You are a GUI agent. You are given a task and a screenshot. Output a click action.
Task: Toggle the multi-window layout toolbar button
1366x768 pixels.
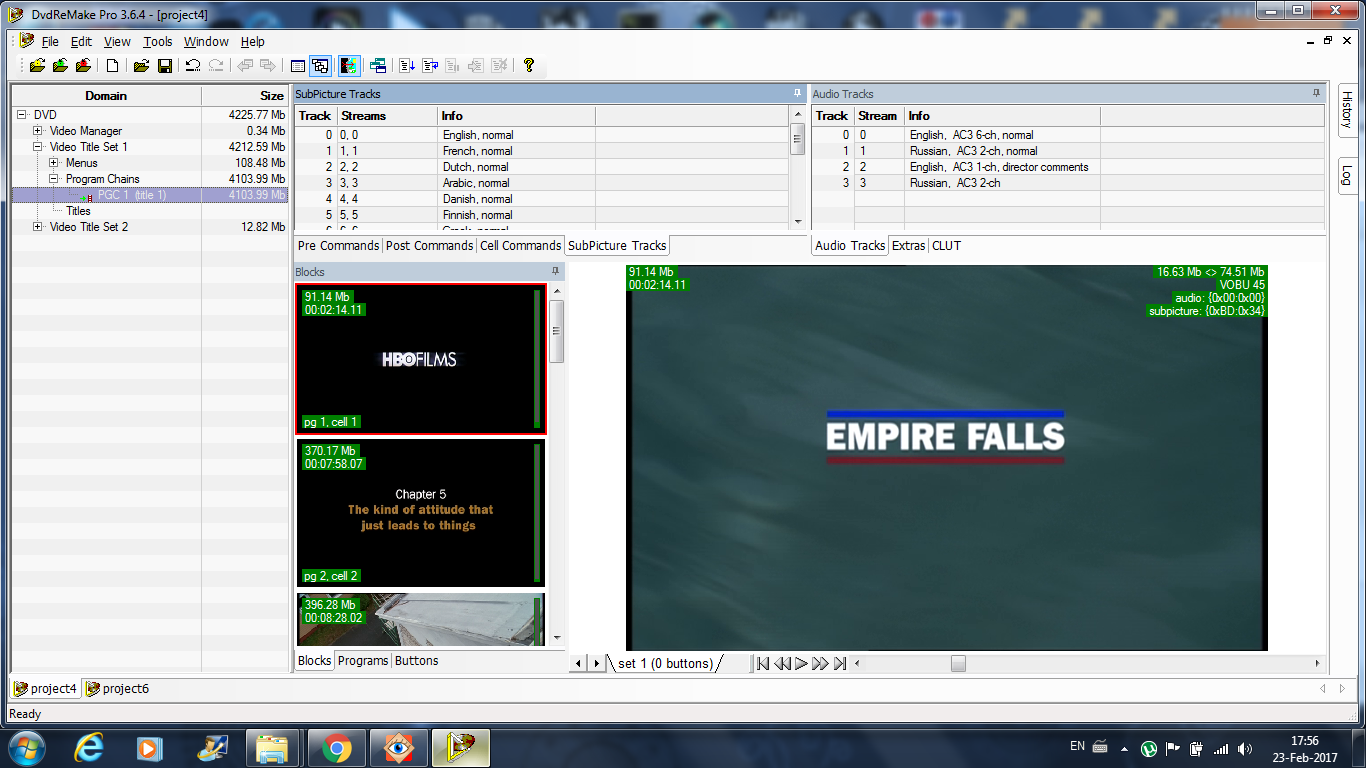pos(320,66)
